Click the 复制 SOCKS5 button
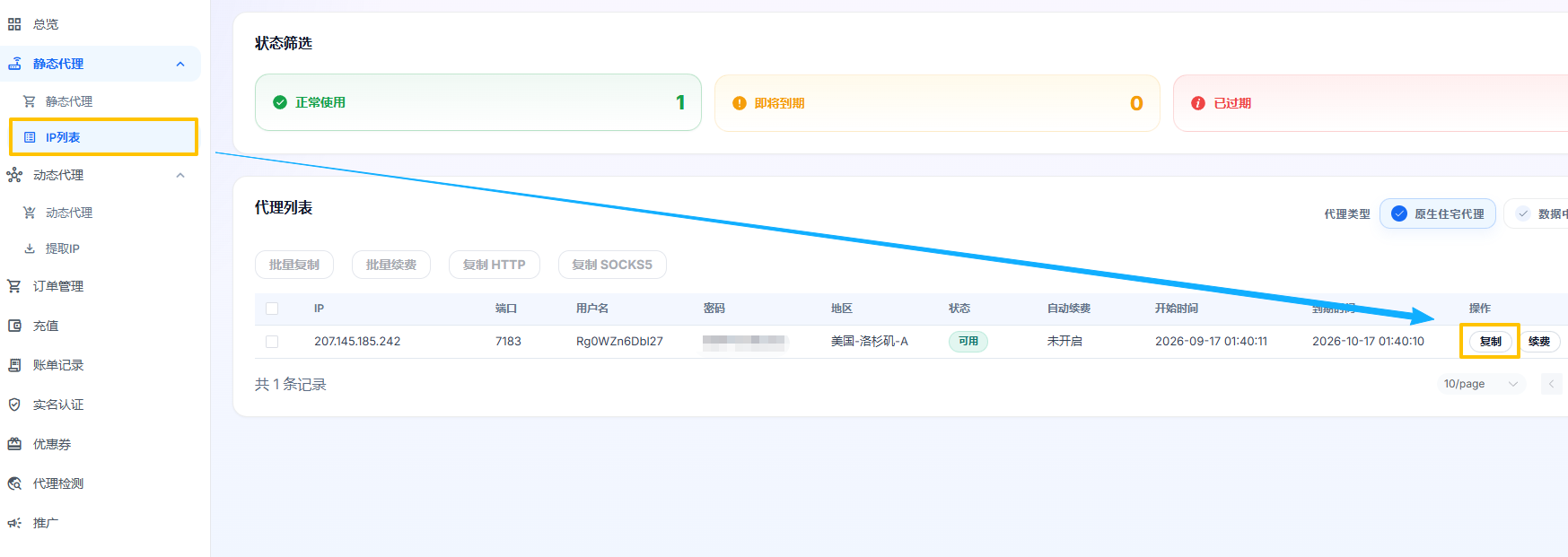The height and width of the screenshot is (557, 1568). pos(612,265)
